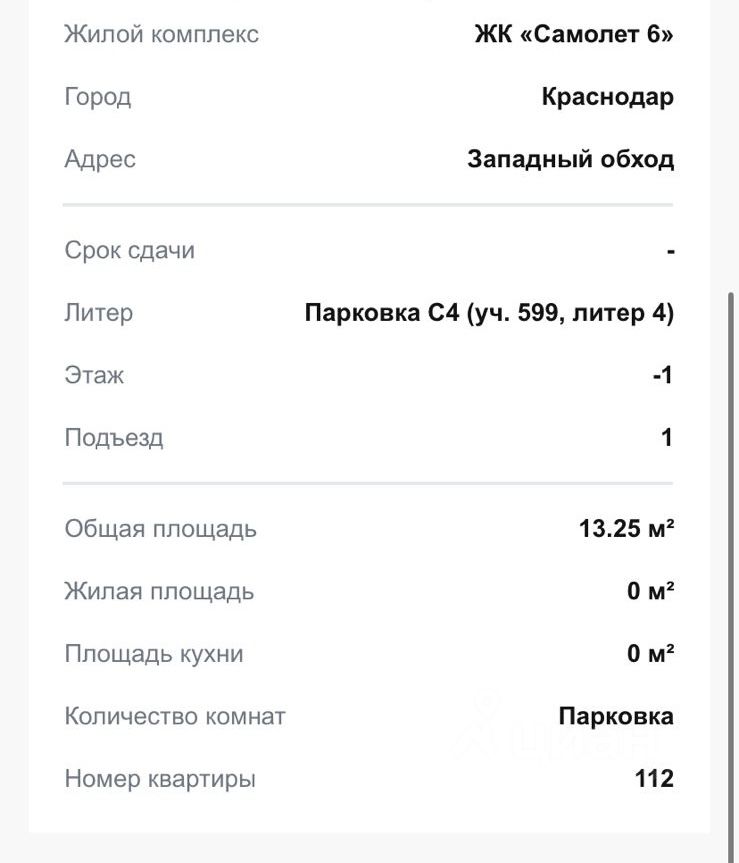Select the 13.25 м² total area value
This screenshot has height=863, width=739.
(x=626, y=529)
